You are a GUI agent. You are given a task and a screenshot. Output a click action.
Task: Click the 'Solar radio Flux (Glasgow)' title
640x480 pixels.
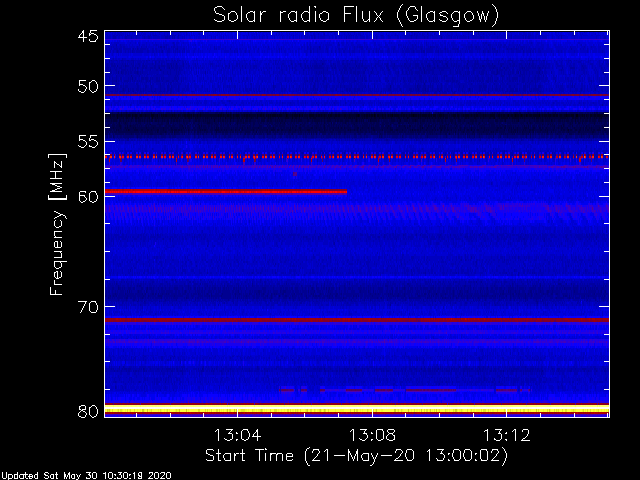356,16
